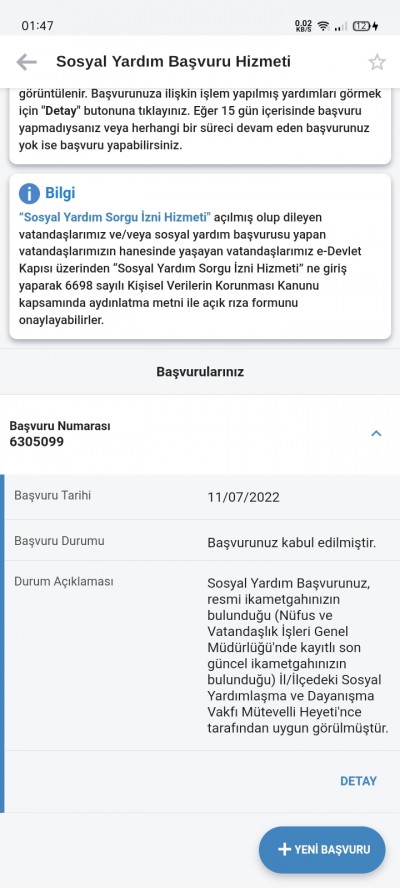Screen dimensions: 400x888
Task: Tap the Durum Açıklaması description text
Action: coord(298,656)
